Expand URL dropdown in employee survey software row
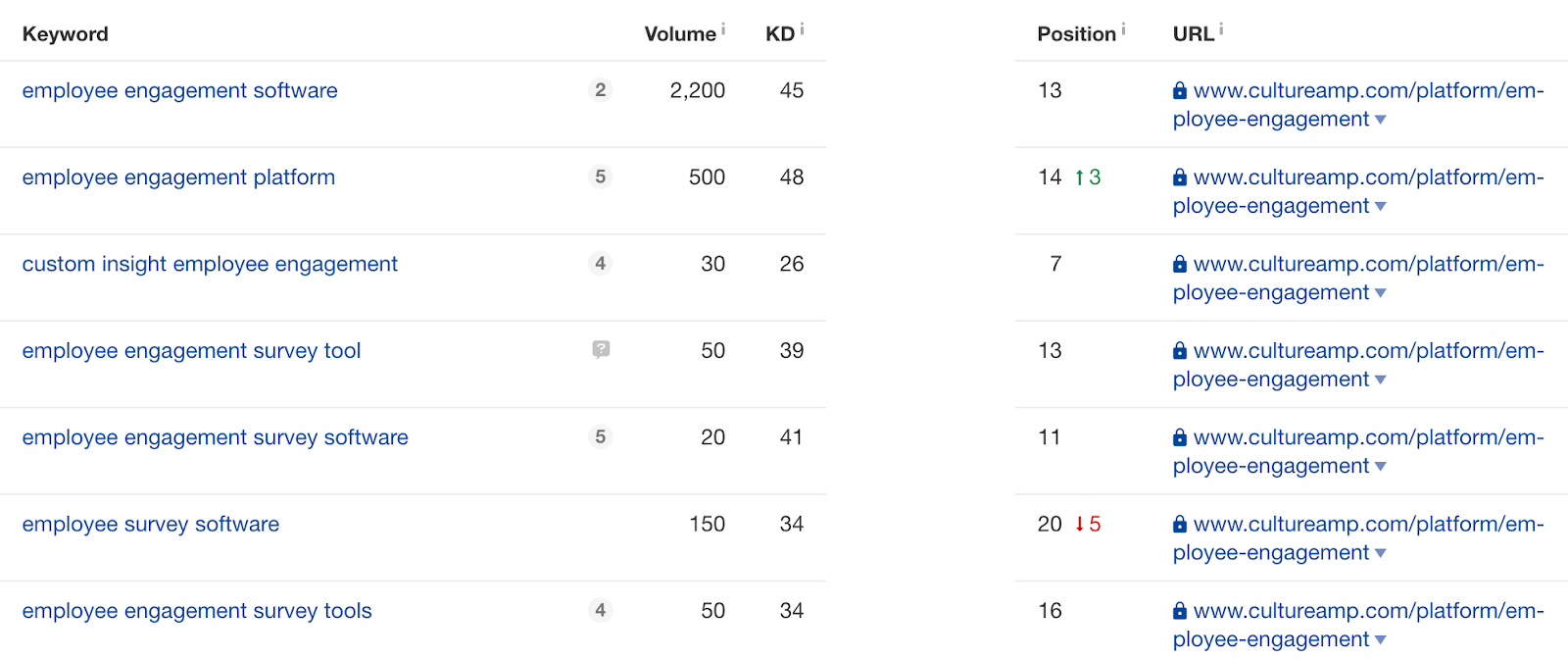This screenshot has width=1568, height=659. tap(1380, 553)
